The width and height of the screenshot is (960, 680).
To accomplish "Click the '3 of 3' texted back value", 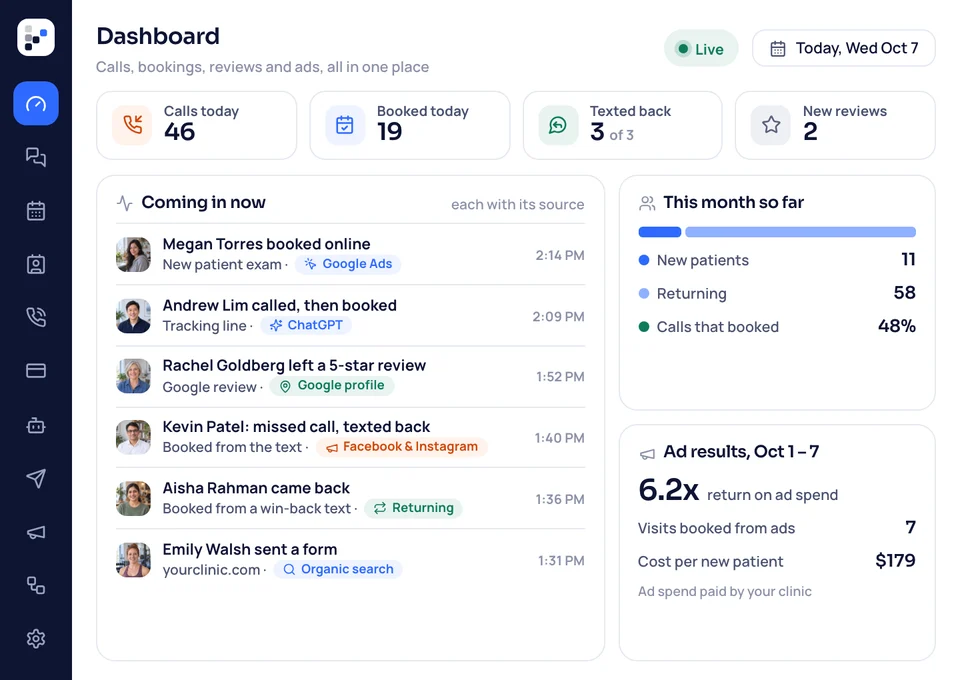I will tap(612, 132).
